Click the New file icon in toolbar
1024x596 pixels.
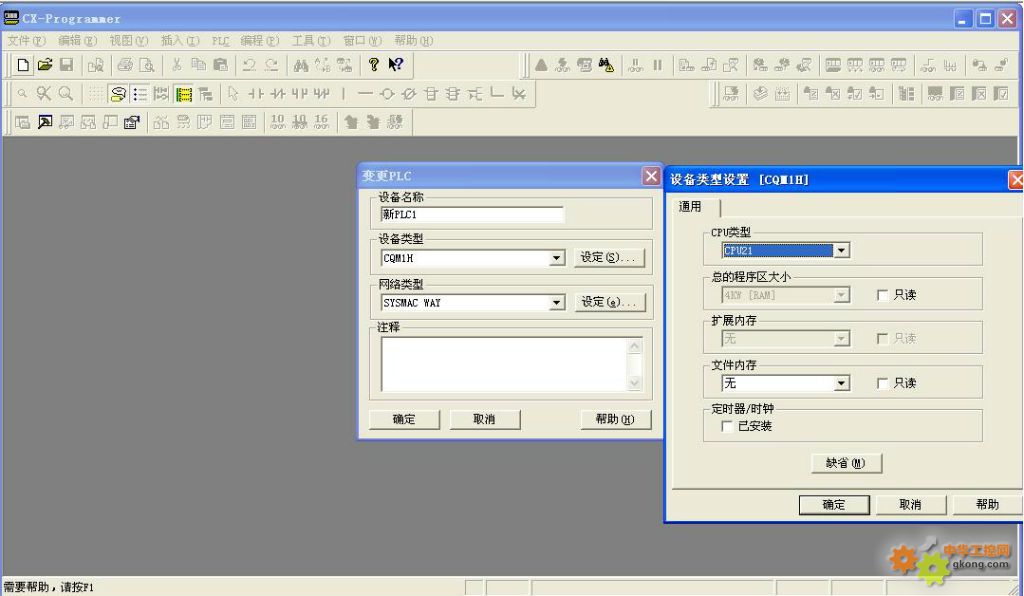[x=23, y=65]
